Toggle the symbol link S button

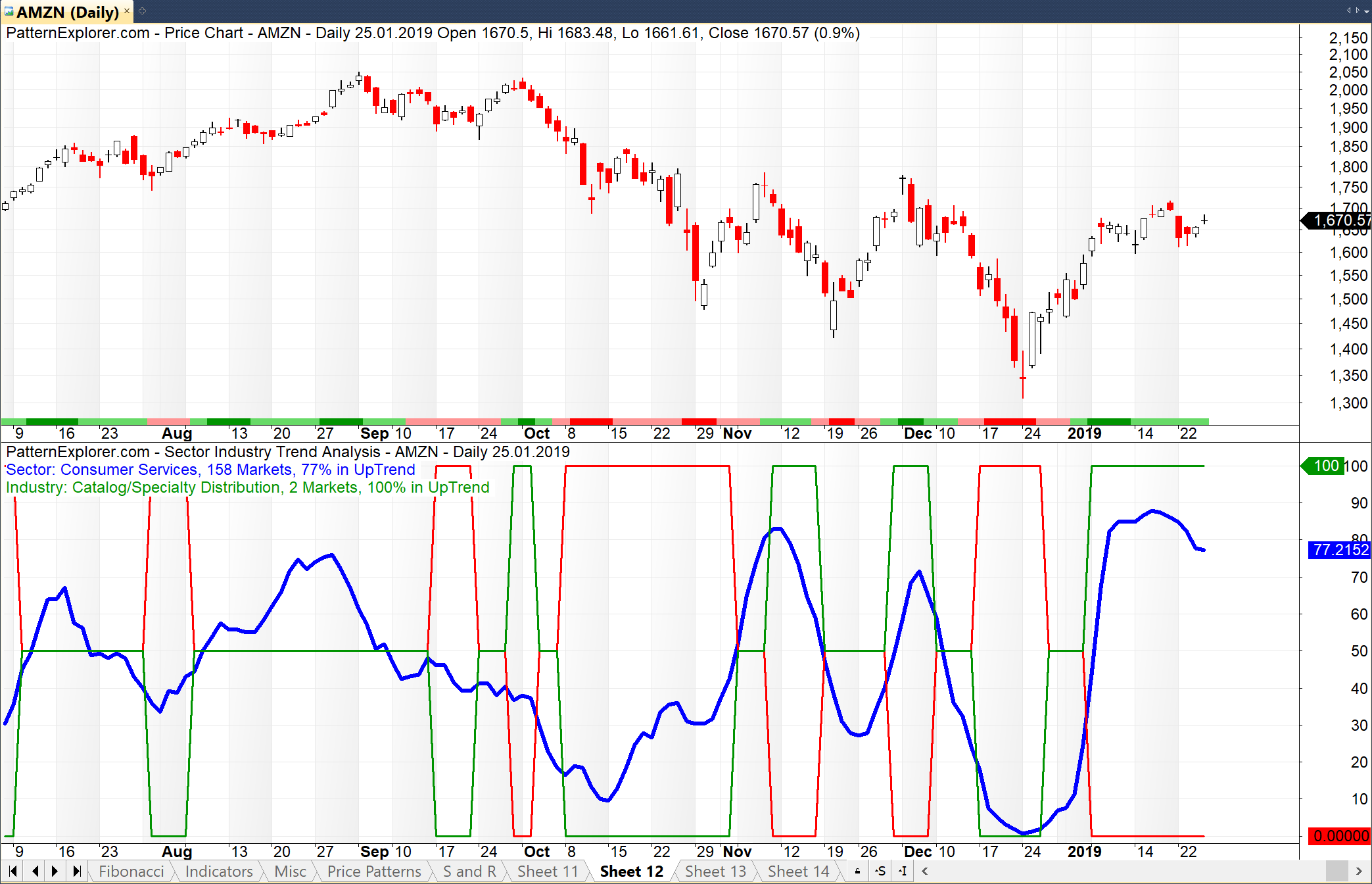(x=880, y=872)
